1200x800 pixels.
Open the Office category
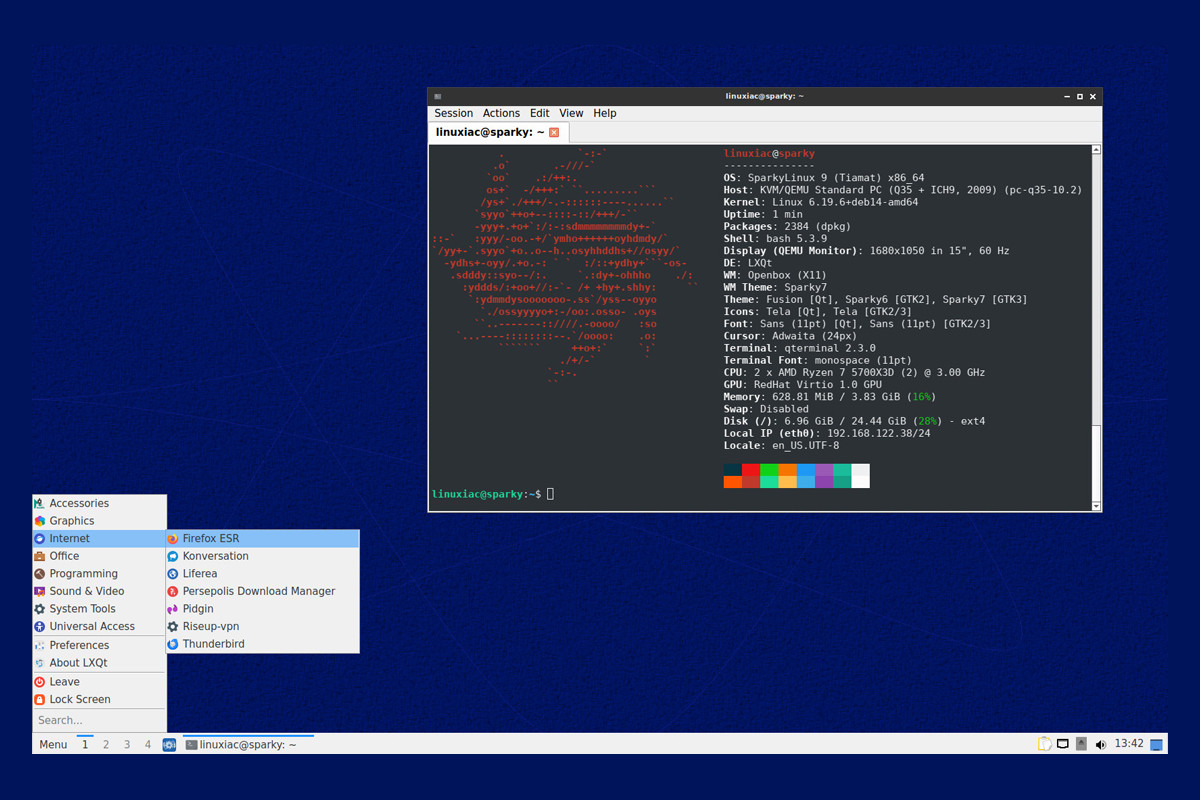pos(99,556)
